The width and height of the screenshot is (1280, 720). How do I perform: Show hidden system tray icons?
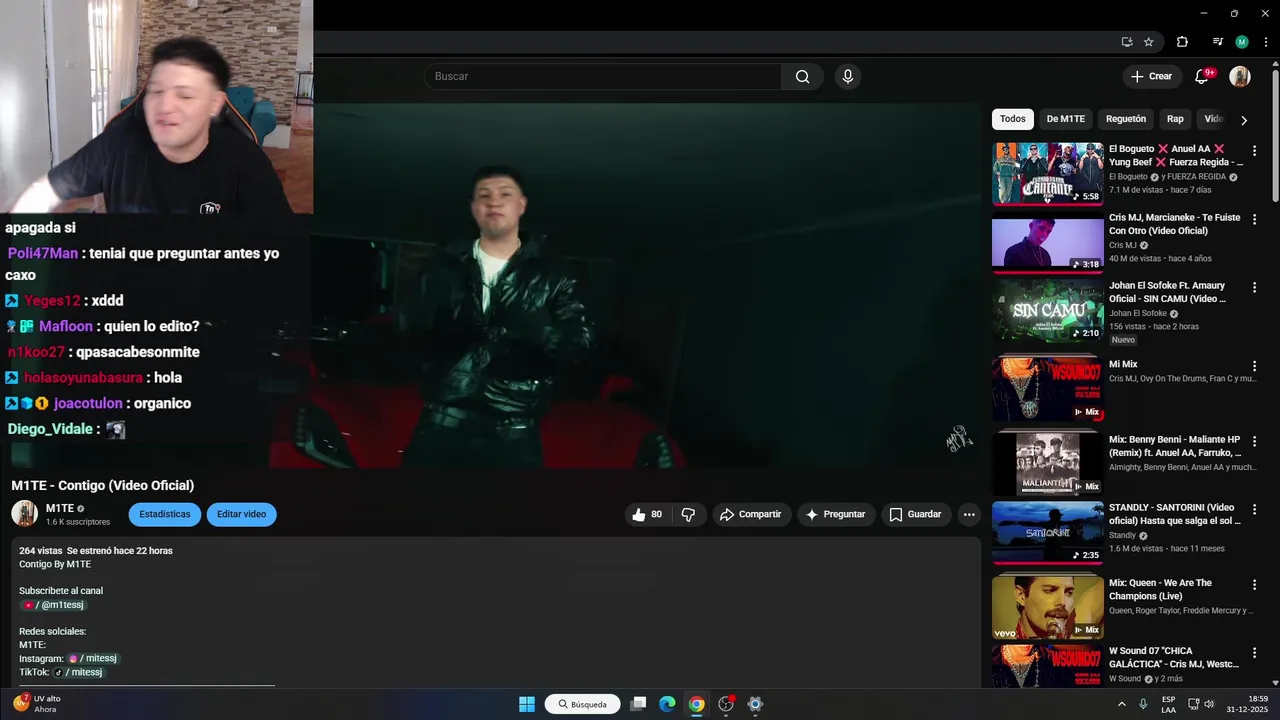pos(1121,704)
